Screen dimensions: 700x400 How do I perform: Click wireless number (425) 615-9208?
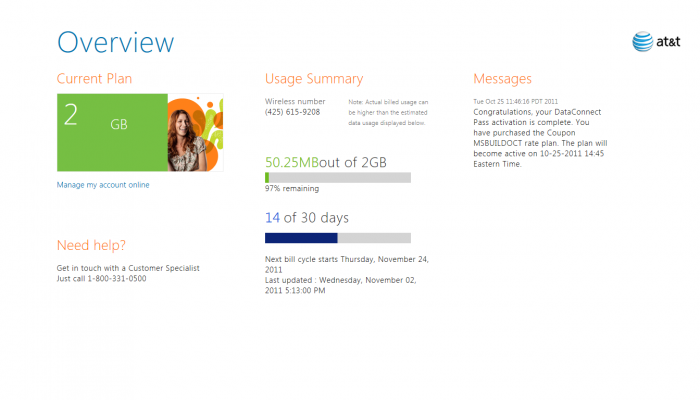pyautogui.click(x=292, y=112)
